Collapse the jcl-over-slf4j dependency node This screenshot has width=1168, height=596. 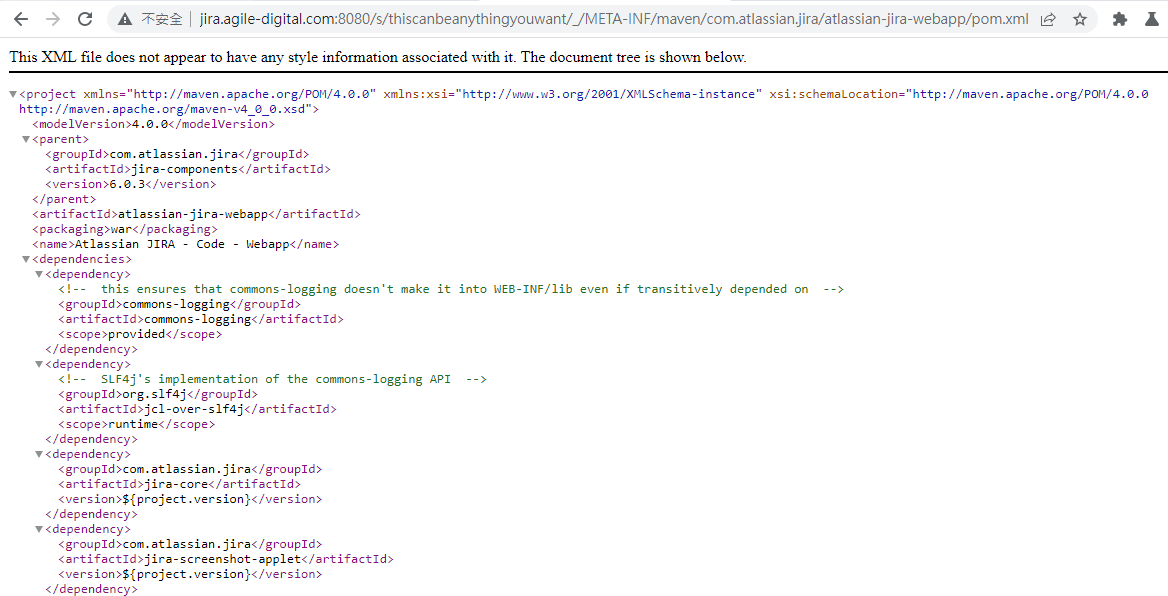[39, 364]
